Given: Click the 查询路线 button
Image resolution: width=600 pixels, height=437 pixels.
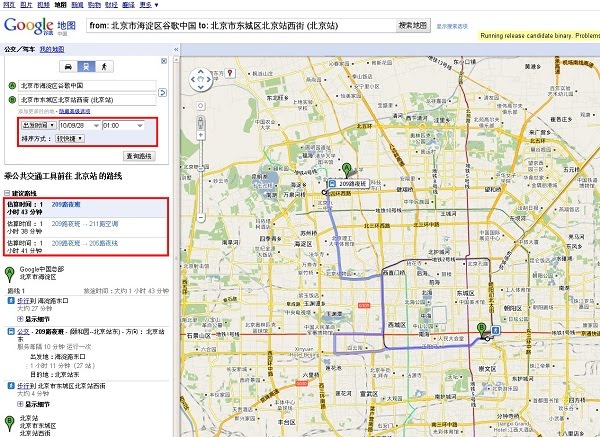Looking at the screenshot, I should (x=139, y=156).
